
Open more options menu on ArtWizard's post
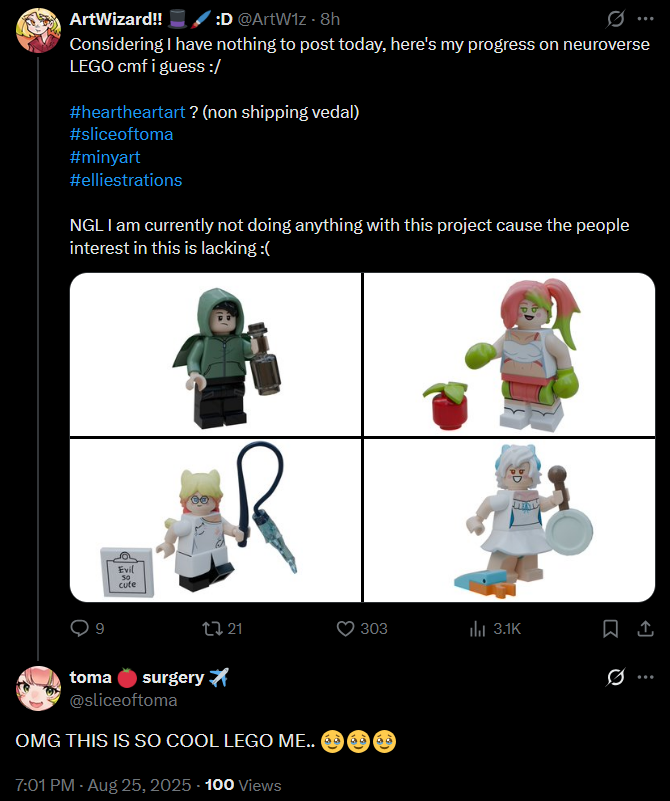[x=645, y=19]
